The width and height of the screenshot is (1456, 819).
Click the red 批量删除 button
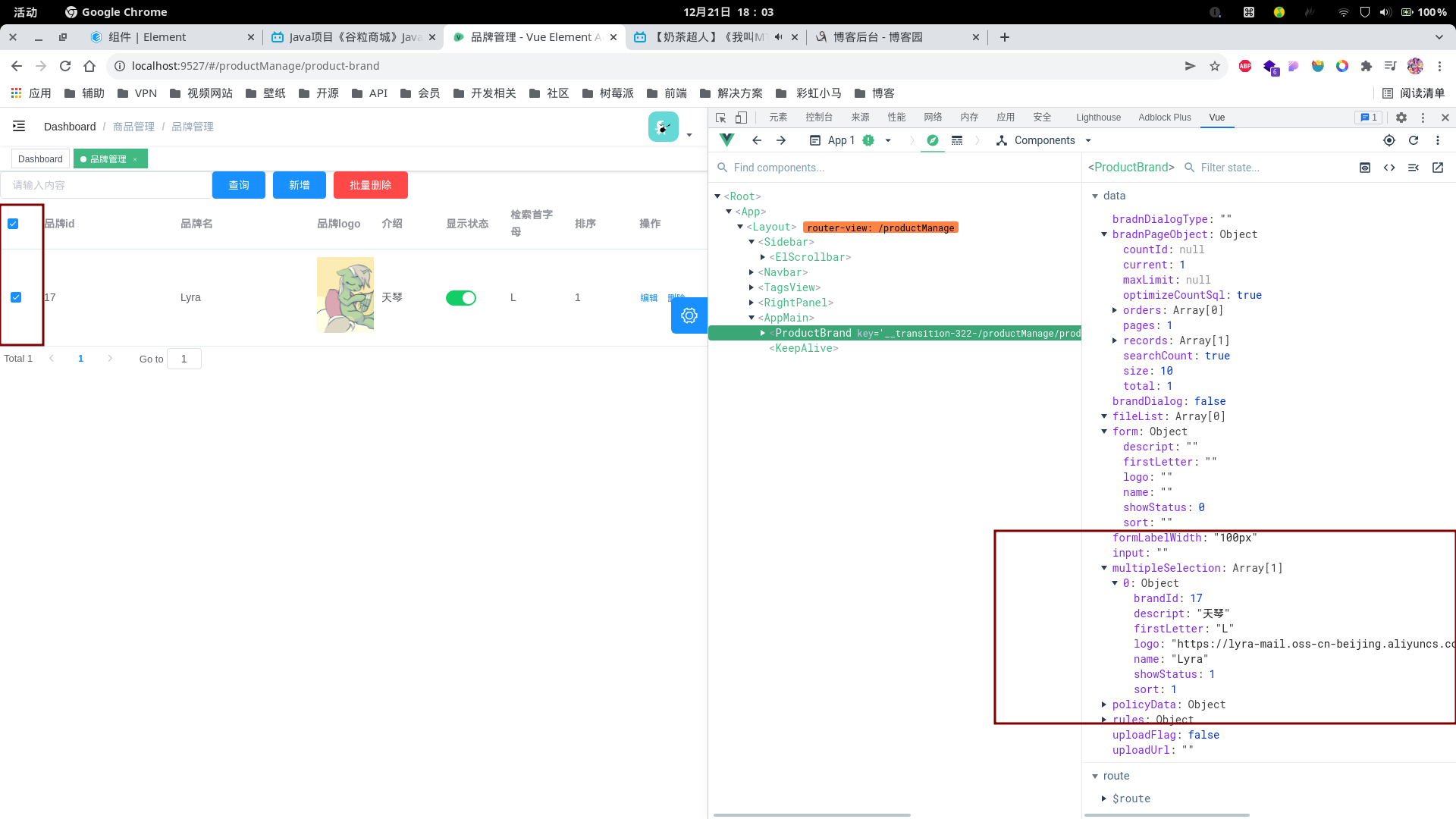370,185
